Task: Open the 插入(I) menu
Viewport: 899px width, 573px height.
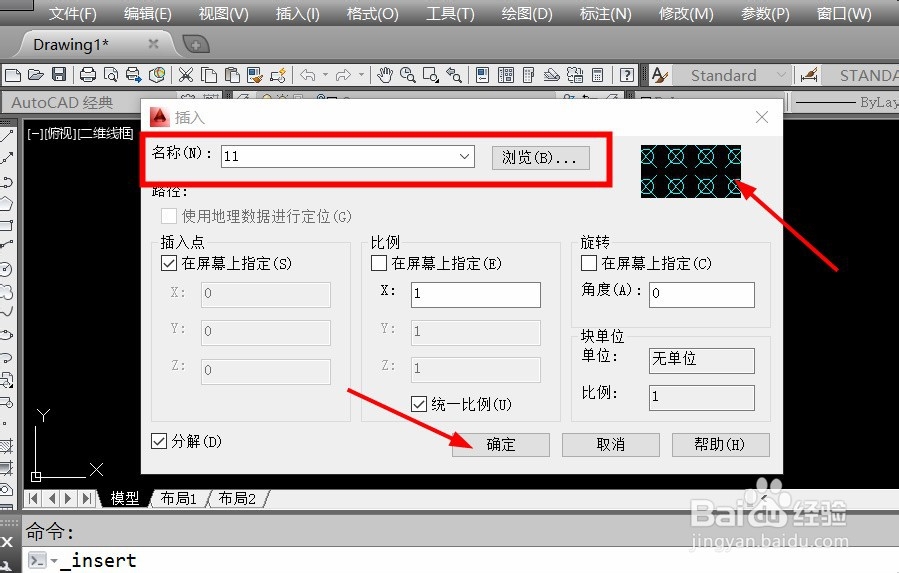Action: click(x=297, y=13)
